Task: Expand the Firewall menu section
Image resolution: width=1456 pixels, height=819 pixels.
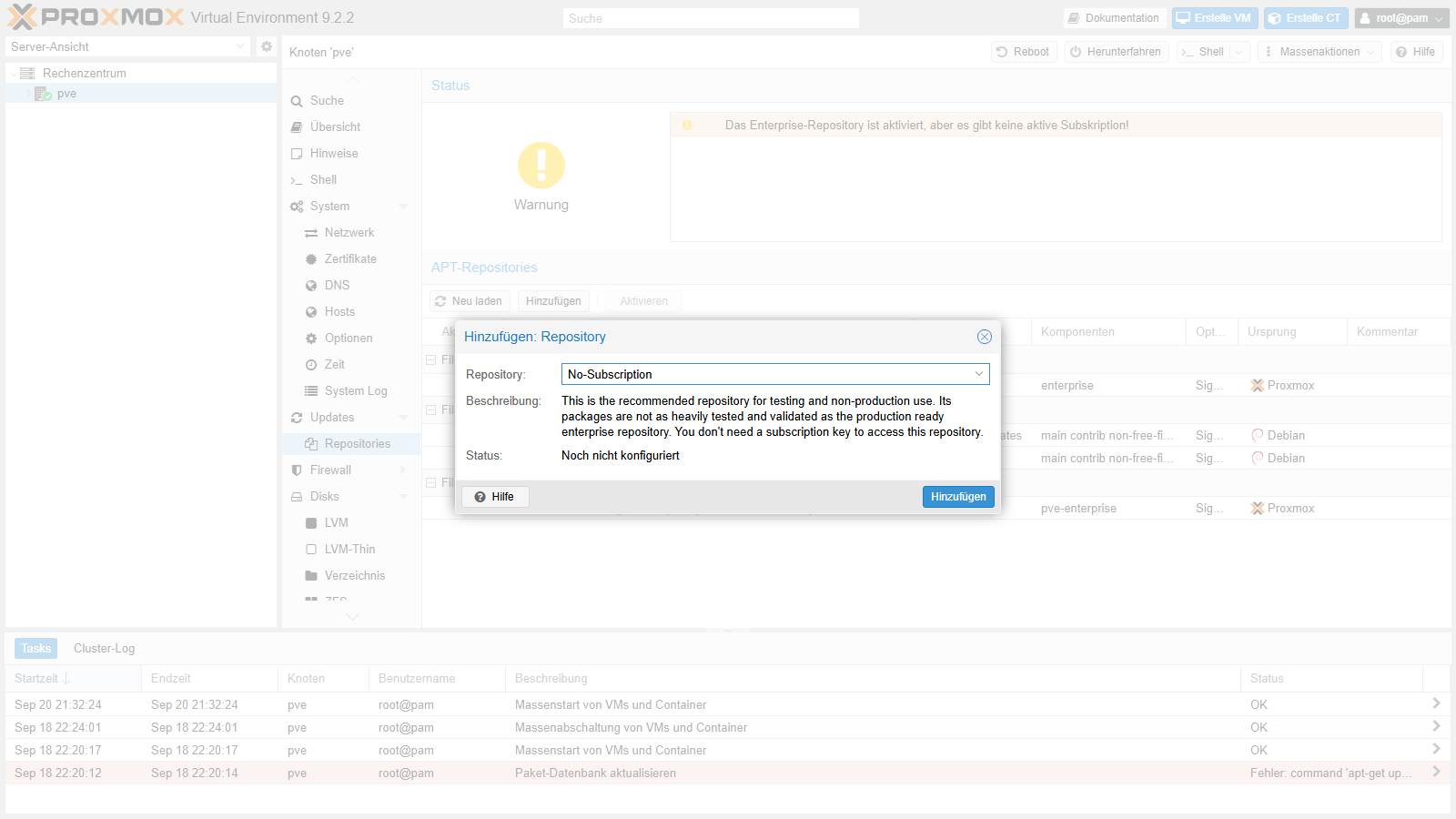Action: 403,470
